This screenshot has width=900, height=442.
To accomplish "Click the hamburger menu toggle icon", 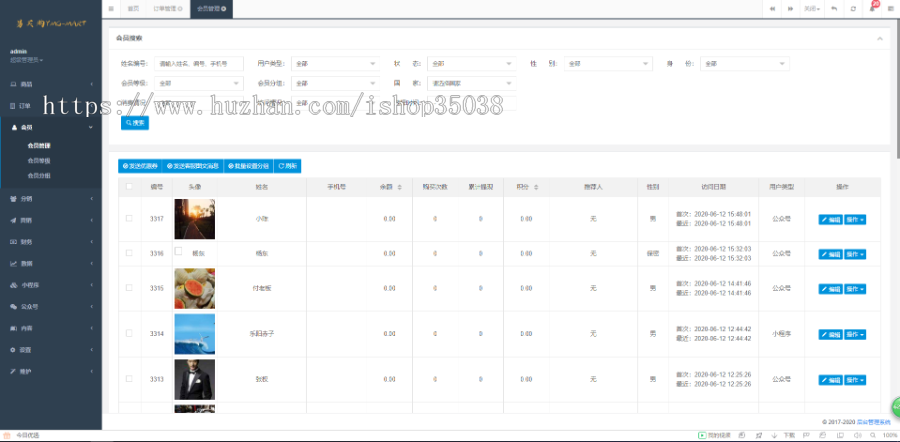I will [x=111, y=8].
